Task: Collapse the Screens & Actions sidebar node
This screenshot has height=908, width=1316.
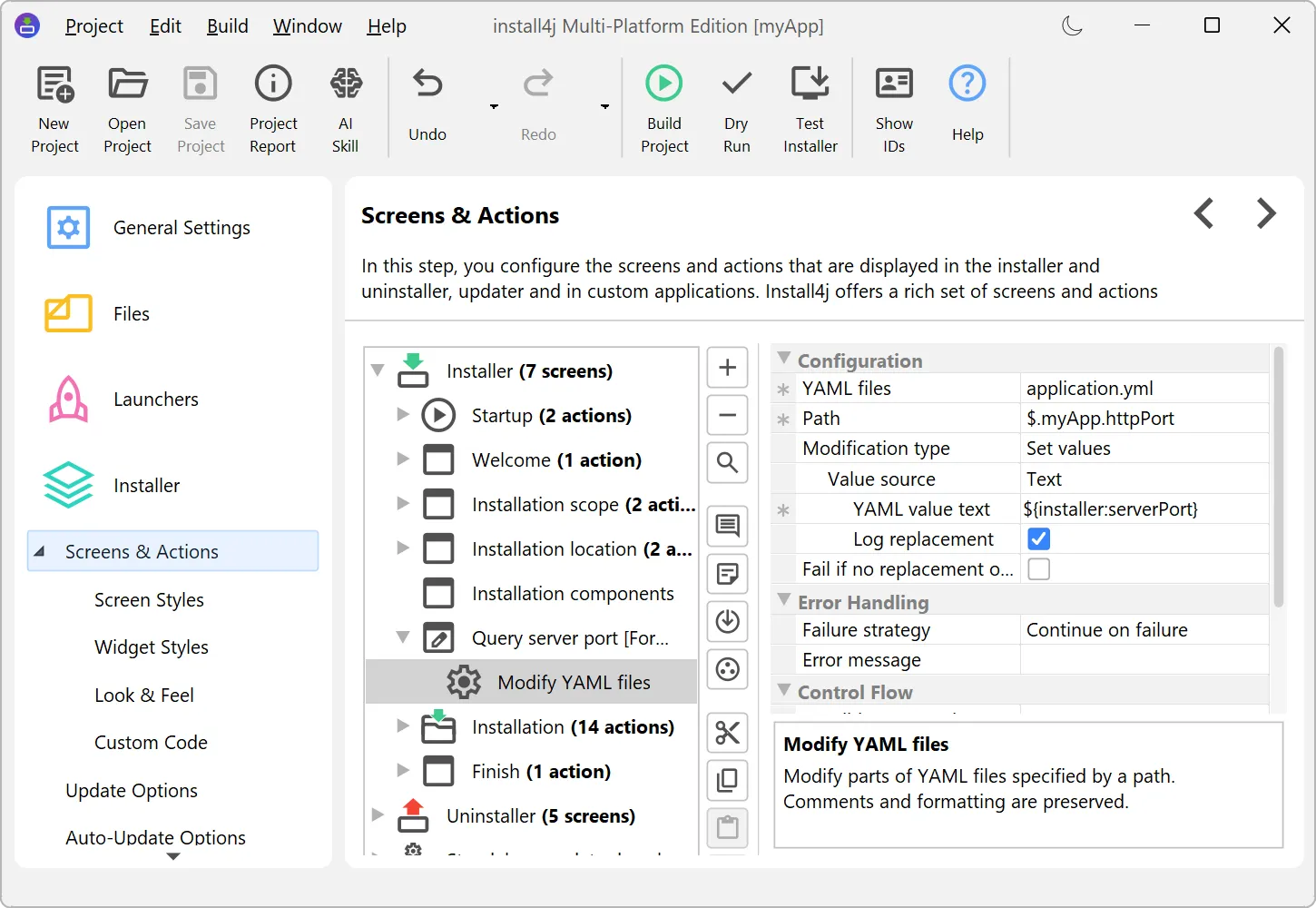Action: tap(40, 551)
